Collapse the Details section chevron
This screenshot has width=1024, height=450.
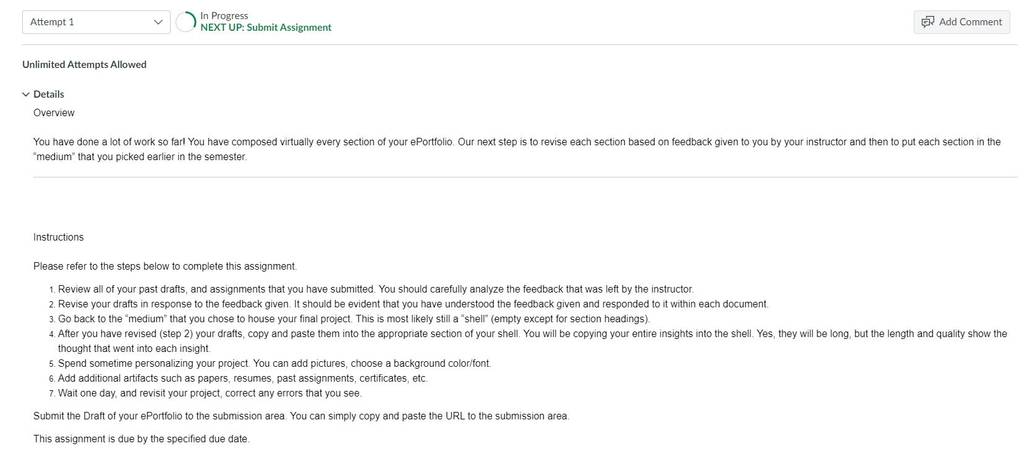(26, 95)
